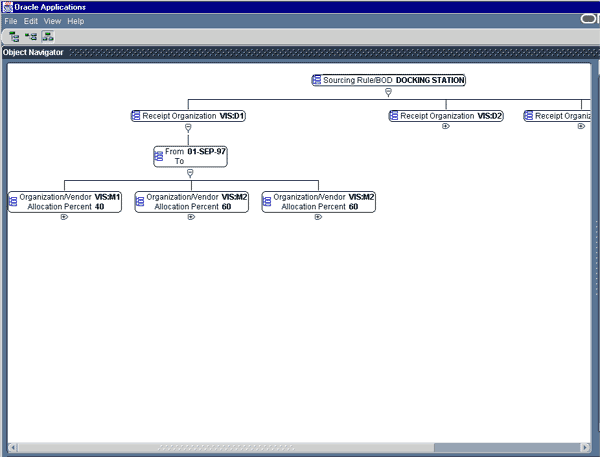The width and height of the screenshot is (600, 457).
Task: Switch to horizontal tree layout icon
Action: pos(31,37)
